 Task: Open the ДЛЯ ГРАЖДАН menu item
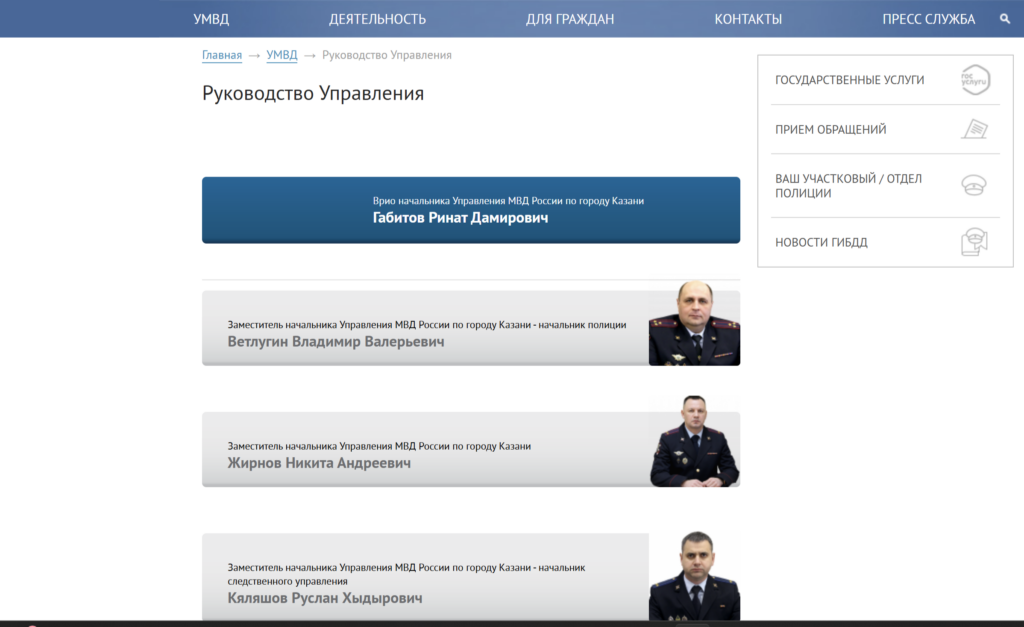(570, 19)
